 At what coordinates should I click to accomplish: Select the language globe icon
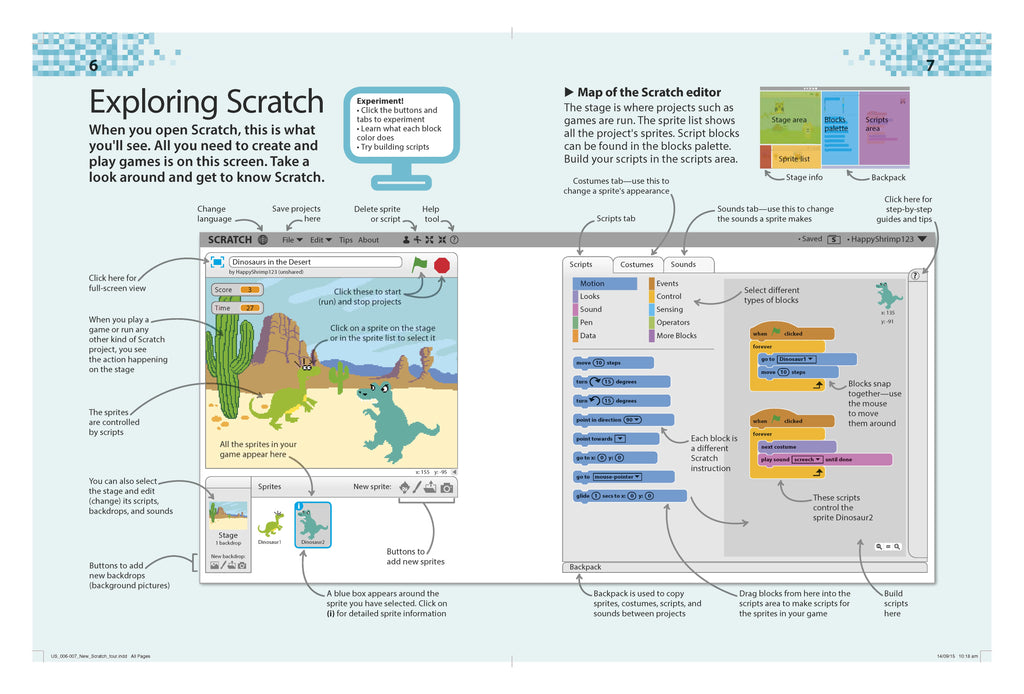coord(263,240)
